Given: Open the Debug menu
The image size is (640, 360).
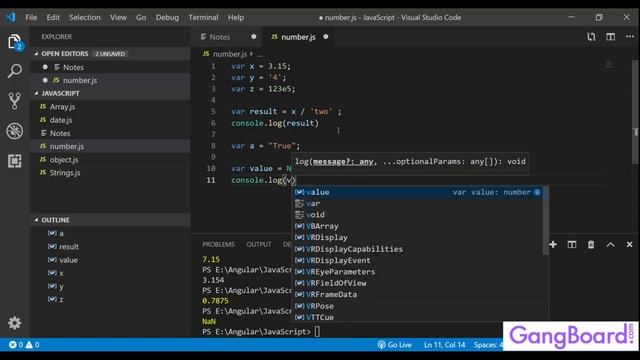Looking at the screenshot, I should (x=167, y=17).
